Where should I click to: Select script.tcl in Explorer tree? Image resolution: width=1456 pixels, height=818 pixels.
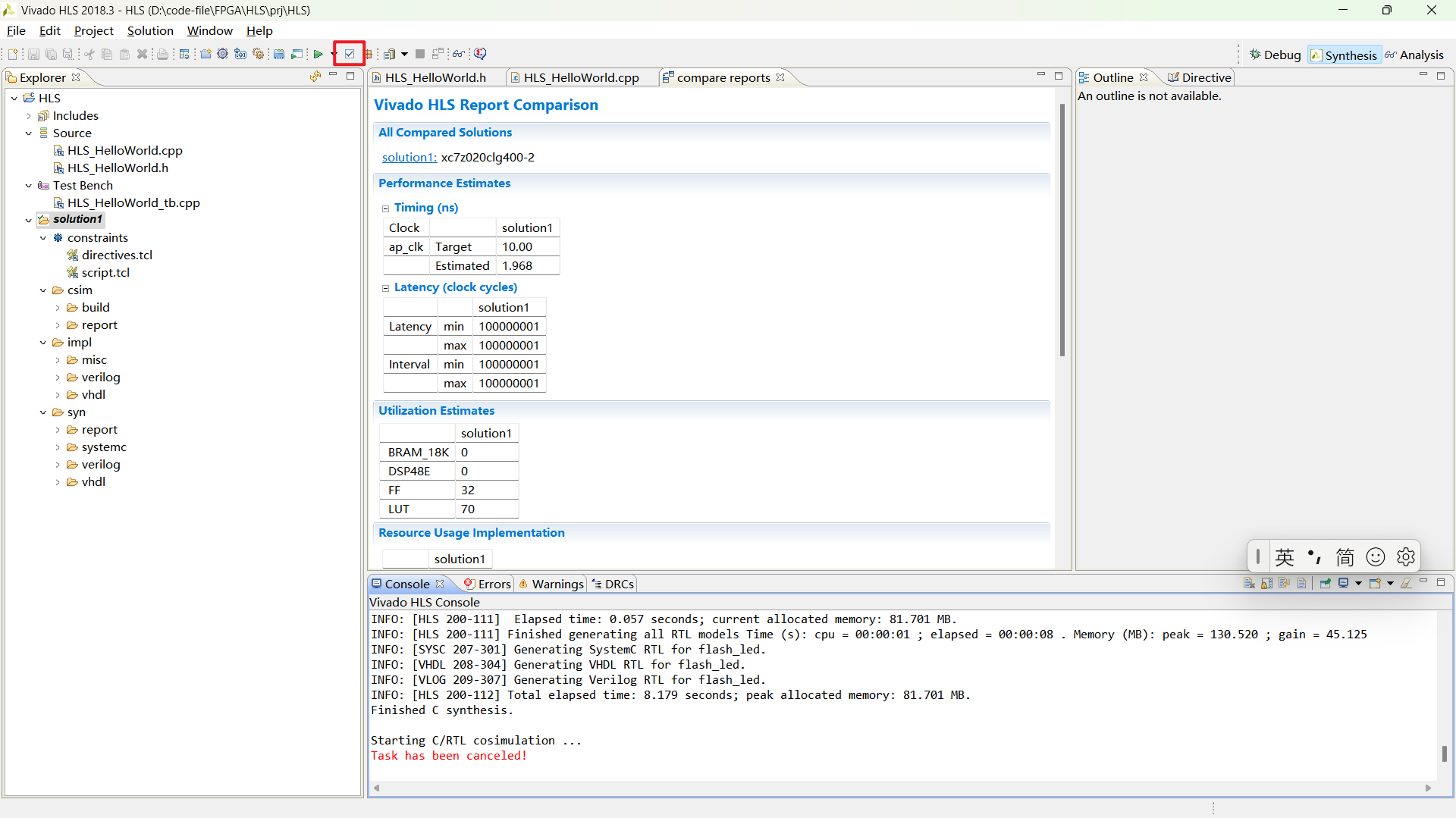105,273
